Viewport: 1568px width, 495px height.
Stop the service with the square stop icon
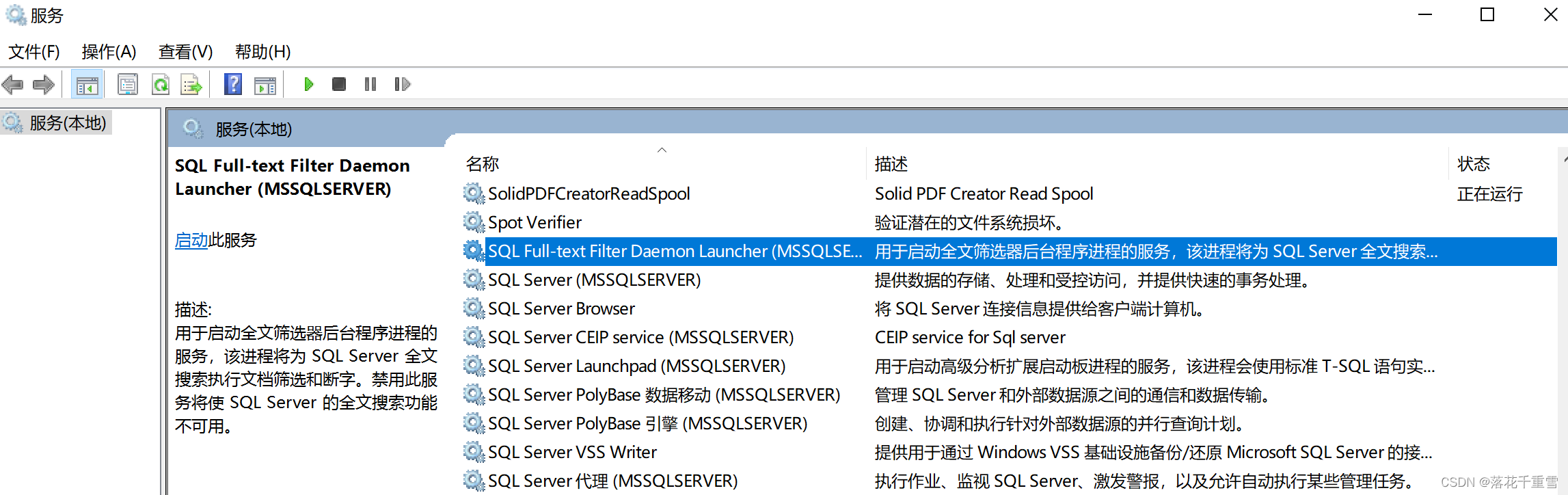(339, 85)
